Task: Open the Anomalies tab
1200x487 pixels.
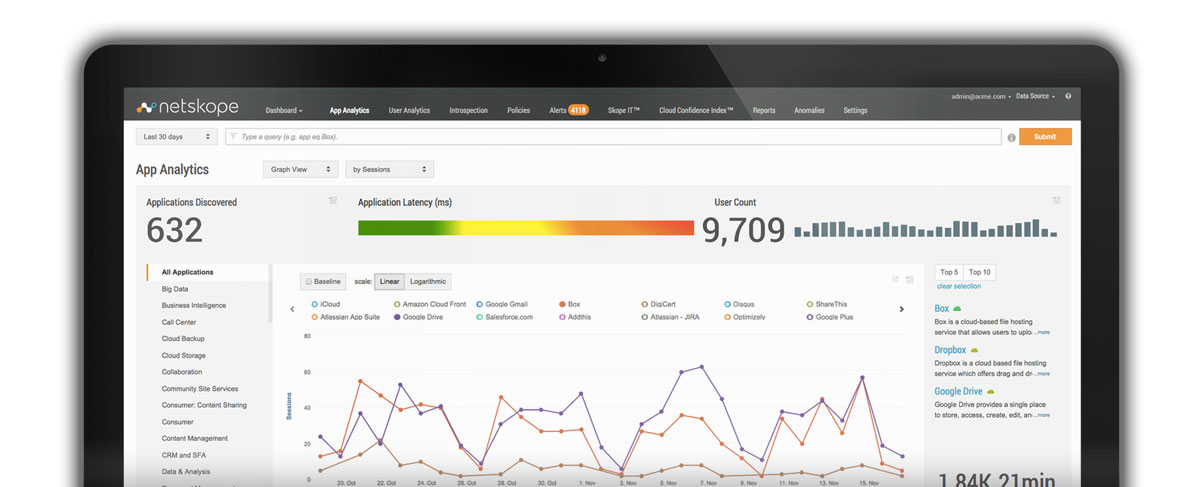Action: [809, 110]
